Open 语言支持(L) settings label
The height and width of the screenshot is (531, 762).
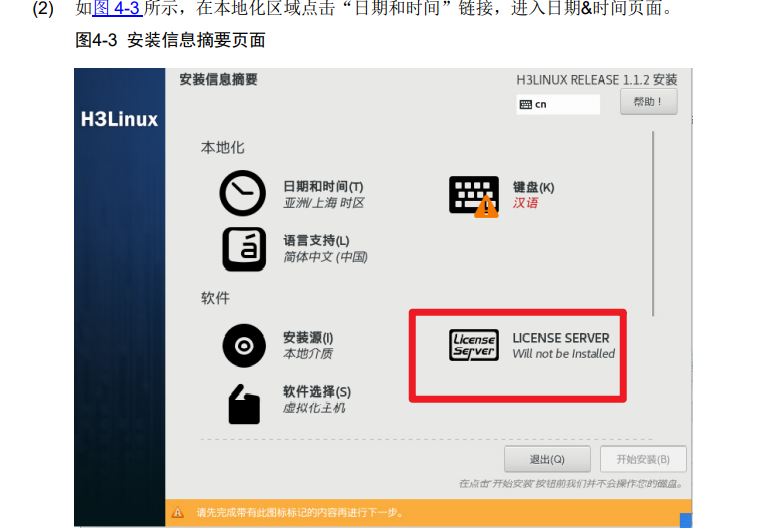tap(316, 240)
